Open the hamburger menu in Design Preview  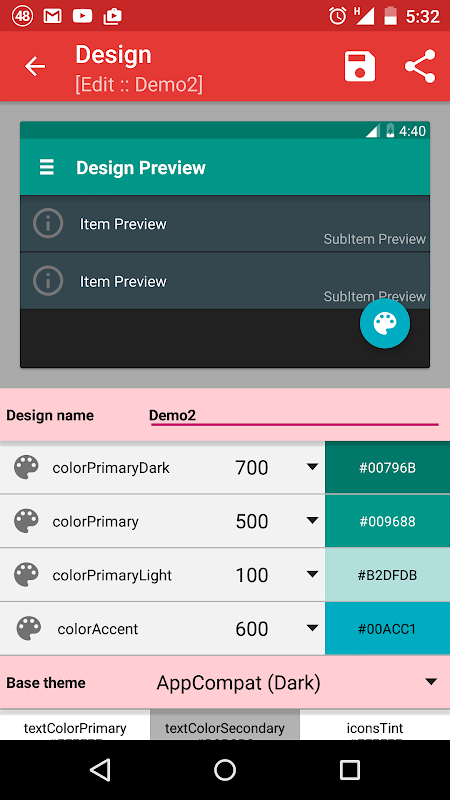tap(47, 167)
